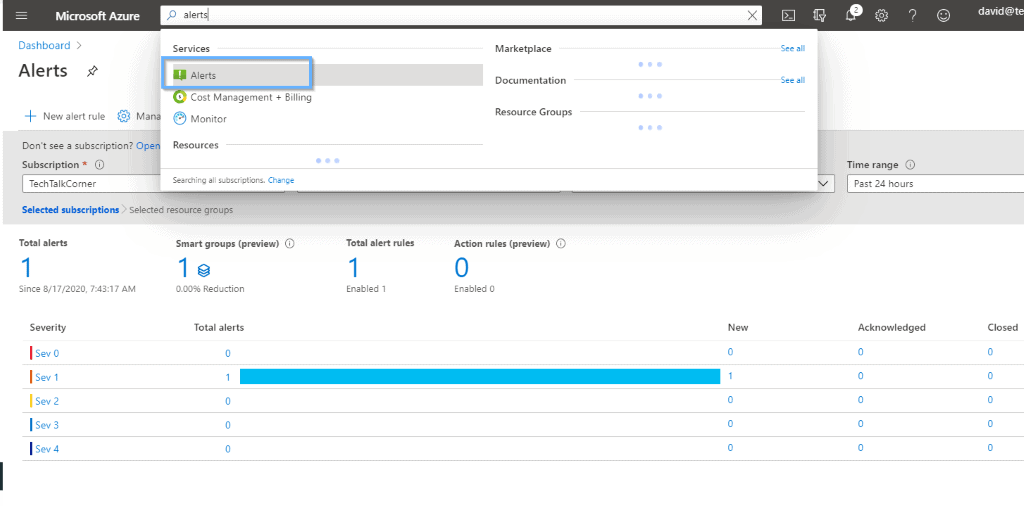The width and height of the screenshot is (1024, 506).
Task: Click the Open link after 'Don't see a subscription?'
Action: click(x=148, y=146)
